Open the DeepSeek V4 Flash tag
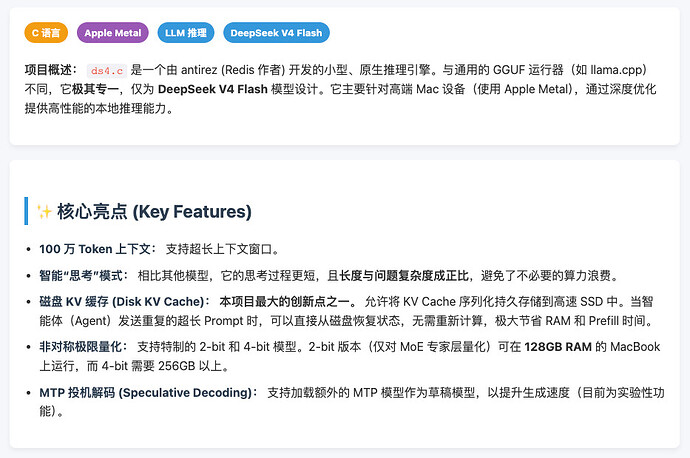Viewport: 690px width, 458px height. 276,33
